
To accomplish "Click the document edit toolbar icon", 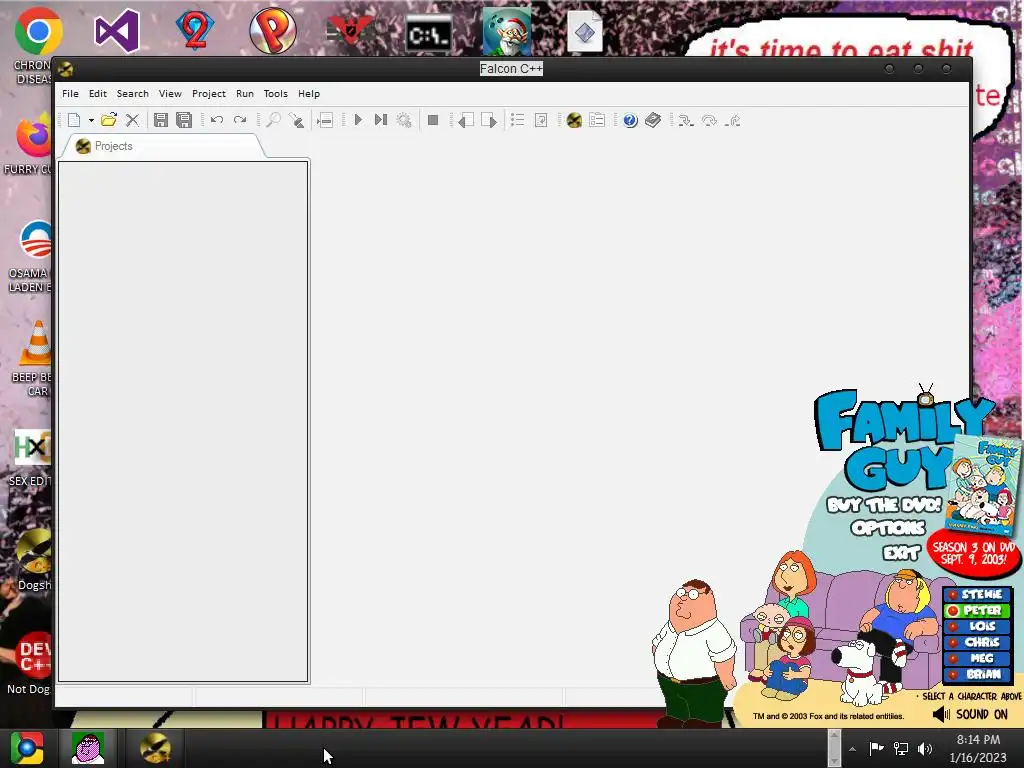I will (541, 120).
